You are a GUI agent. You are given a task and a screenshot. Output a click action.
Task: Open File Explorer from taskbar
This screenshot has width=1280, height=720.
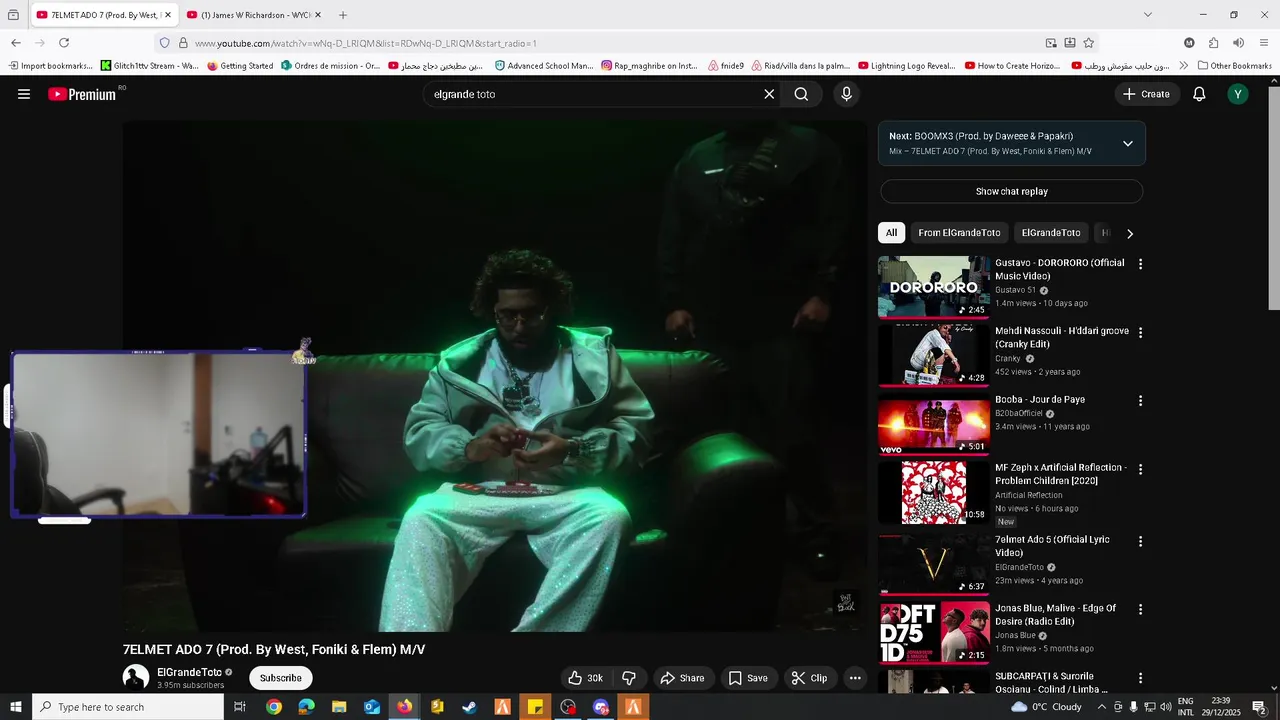339,707
